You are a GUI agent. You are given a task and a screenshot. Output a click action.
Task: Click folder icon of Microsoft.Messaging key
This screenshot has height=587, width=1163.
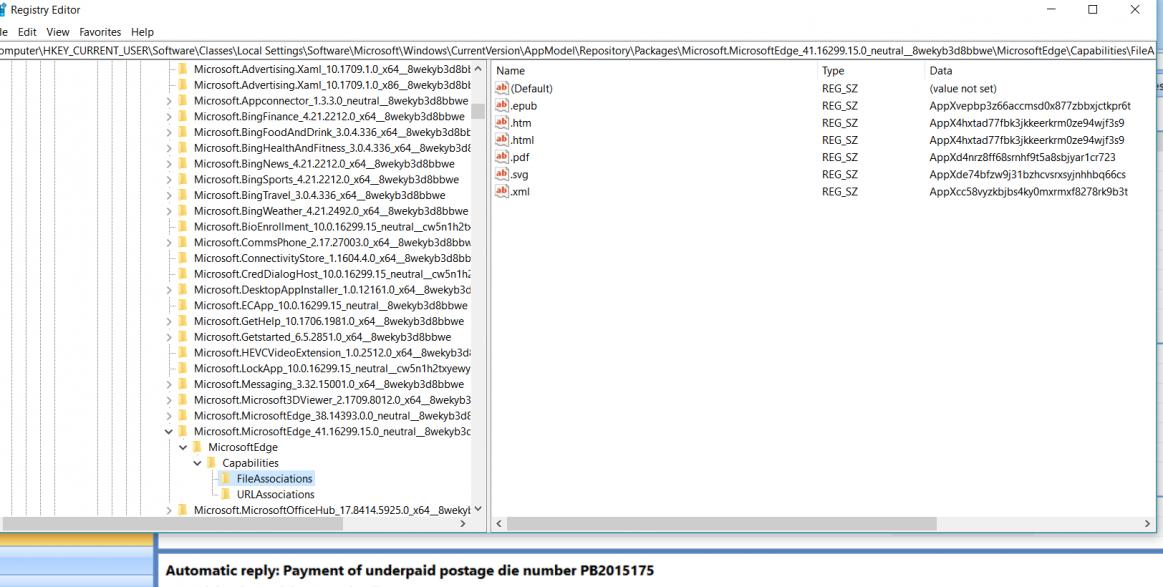point(182,384)
